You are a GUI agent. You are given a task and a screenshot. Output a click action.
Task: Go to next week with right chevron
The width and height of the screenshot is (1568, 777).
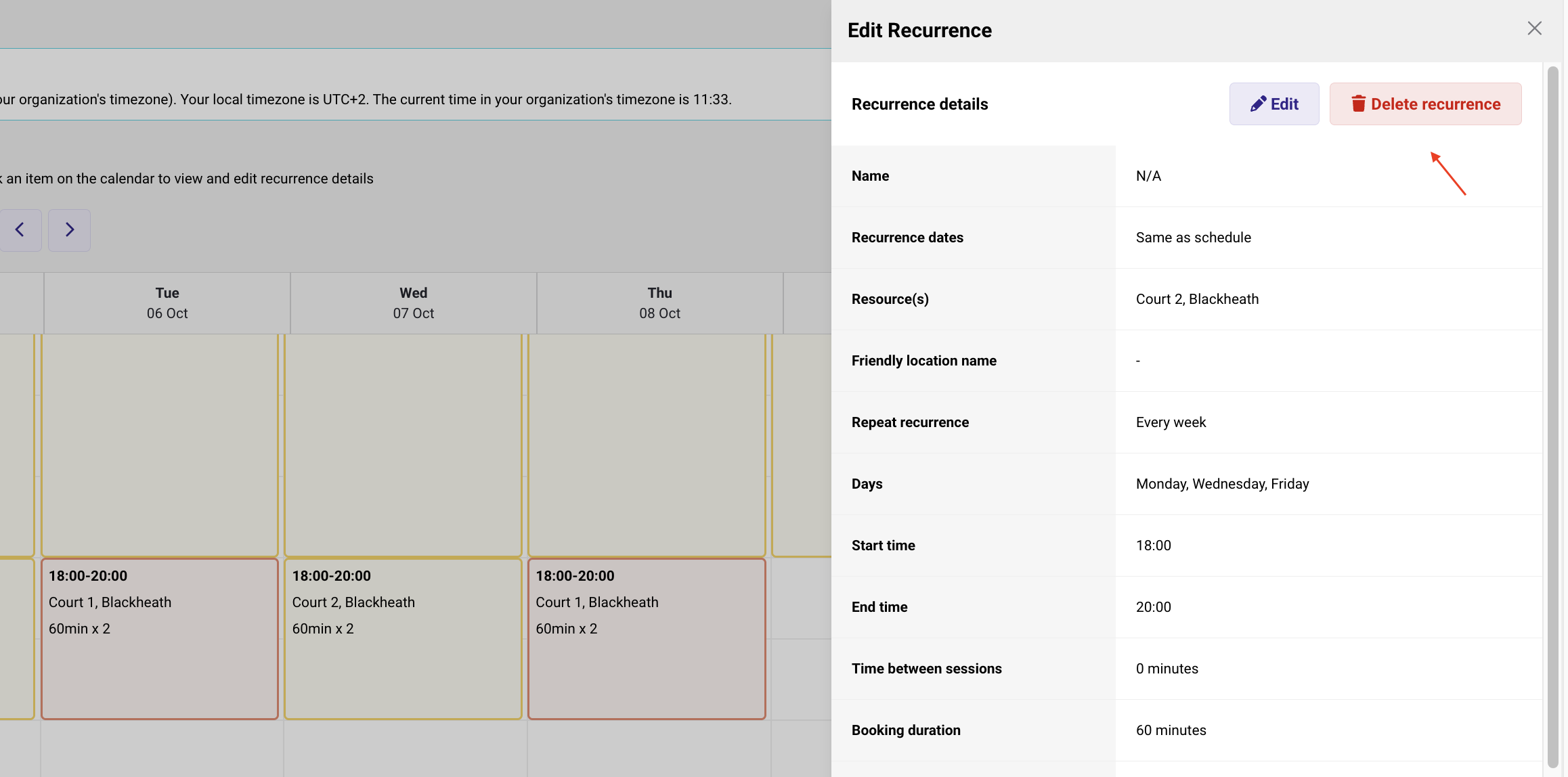69,230
